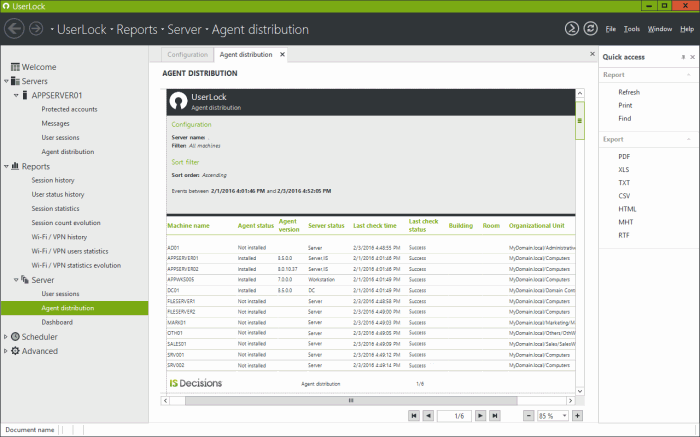Collapse the Reports tree node
Image resolution: width=700 pixels, height=437 pixels.
click(x=6, y=166)
